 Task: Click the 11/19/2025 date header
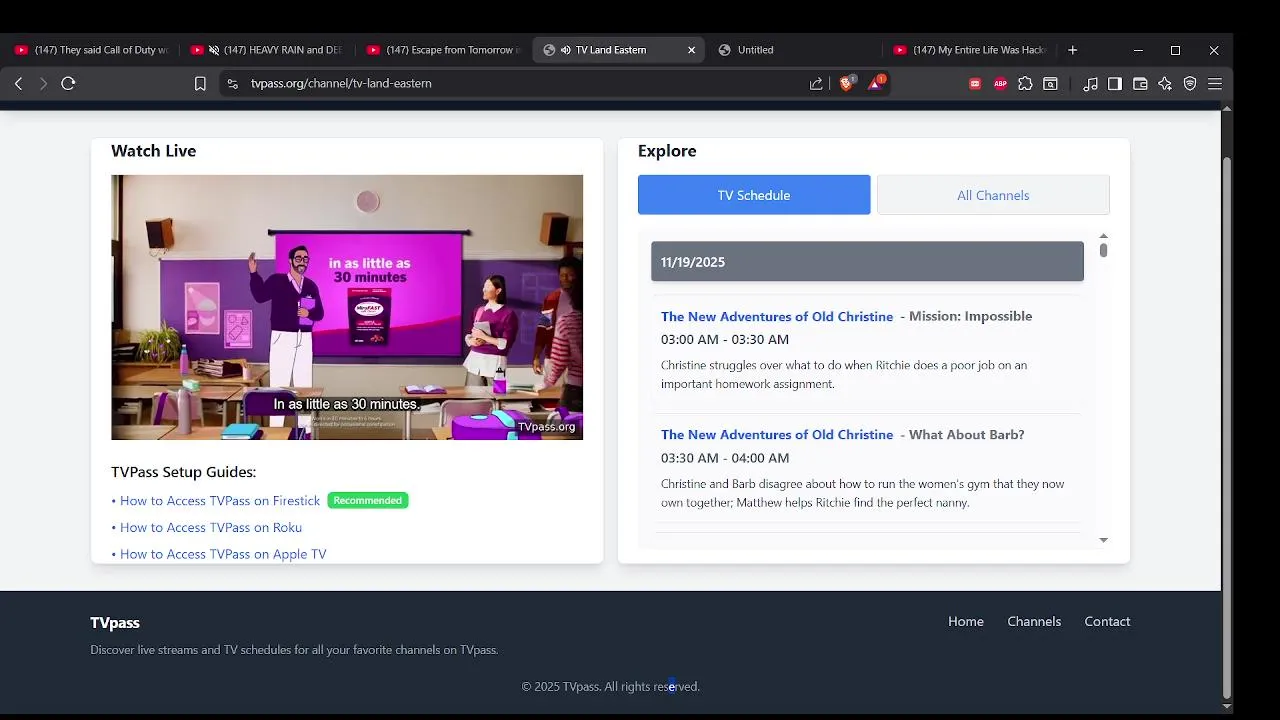click(867, 262)
